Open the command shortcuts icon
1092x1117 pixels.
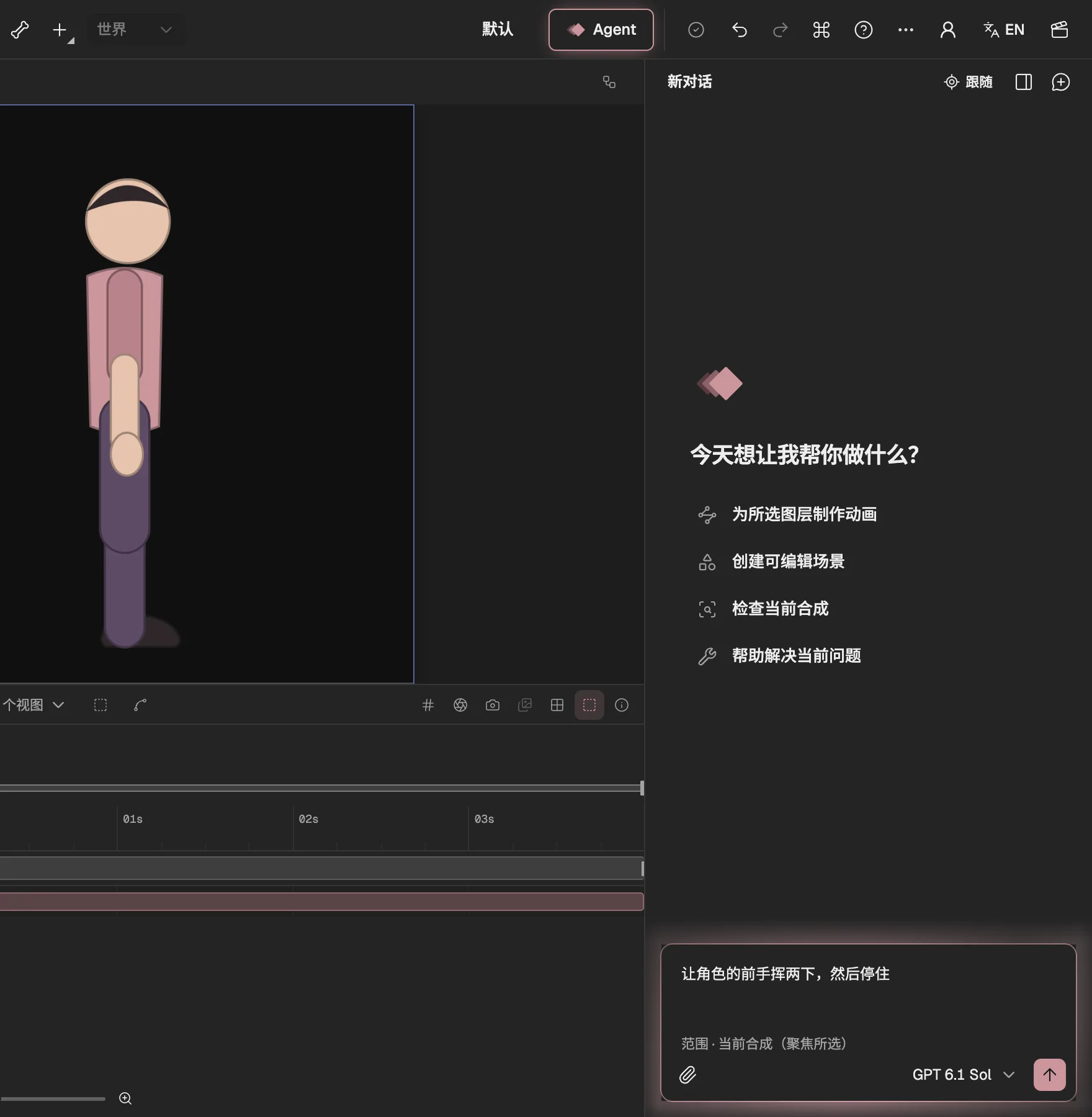click(x=821, y=30)
